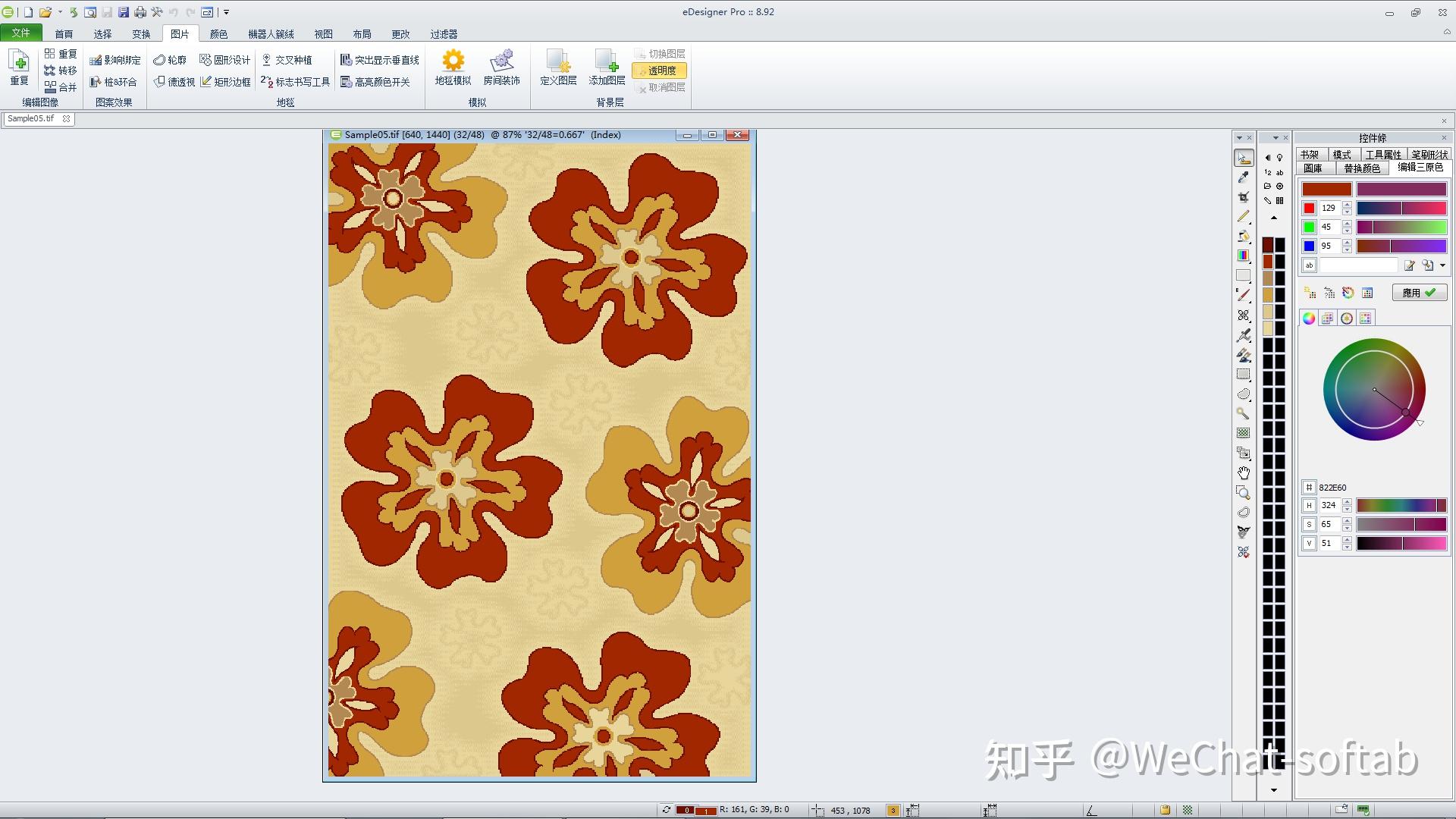Select the zoom magnifier tool
This screenshot has height=819, width=1456.
(x=1243, y=493)
